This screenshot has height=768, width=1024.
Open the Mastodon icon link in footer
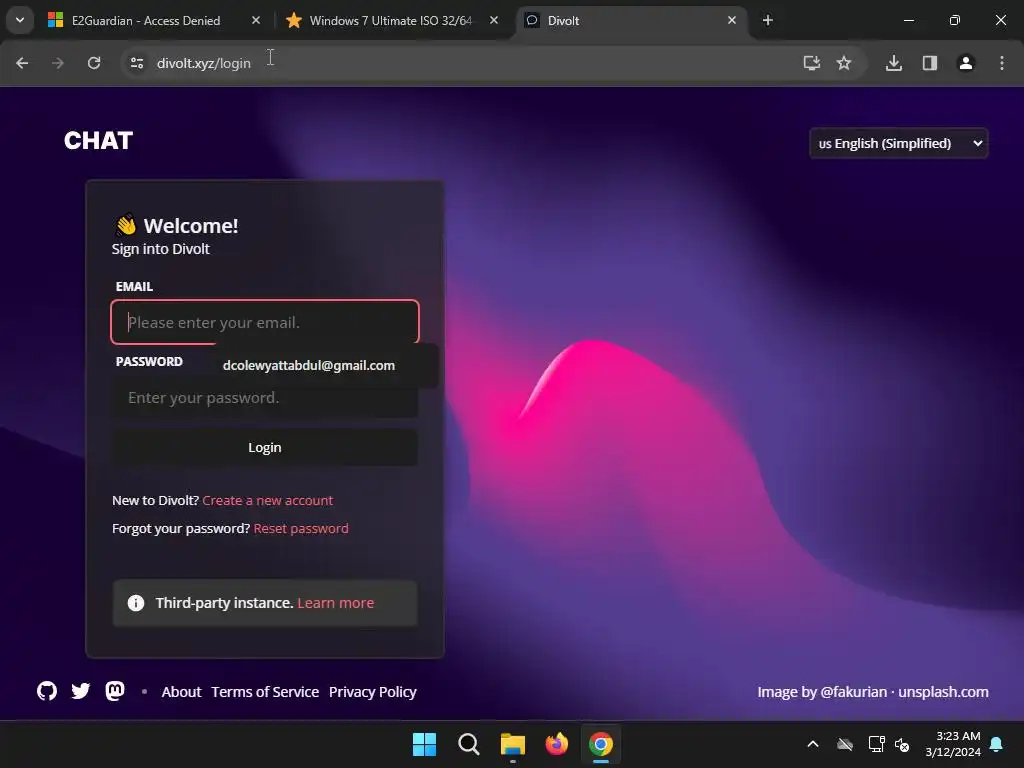click(x=115, y=691)
